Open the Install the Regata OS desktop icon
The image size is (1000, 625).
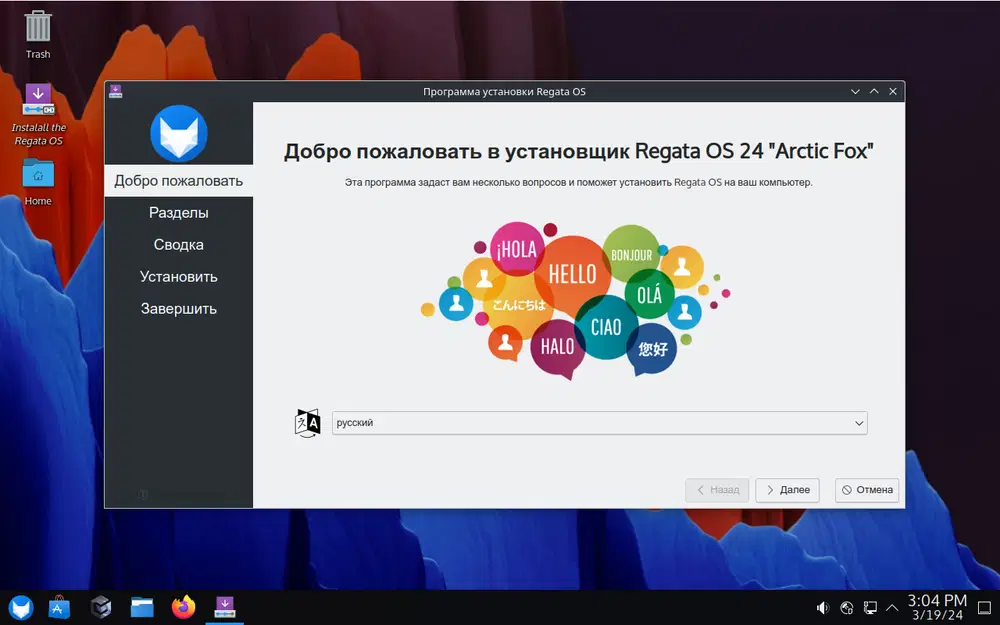[x=38, y=115]
